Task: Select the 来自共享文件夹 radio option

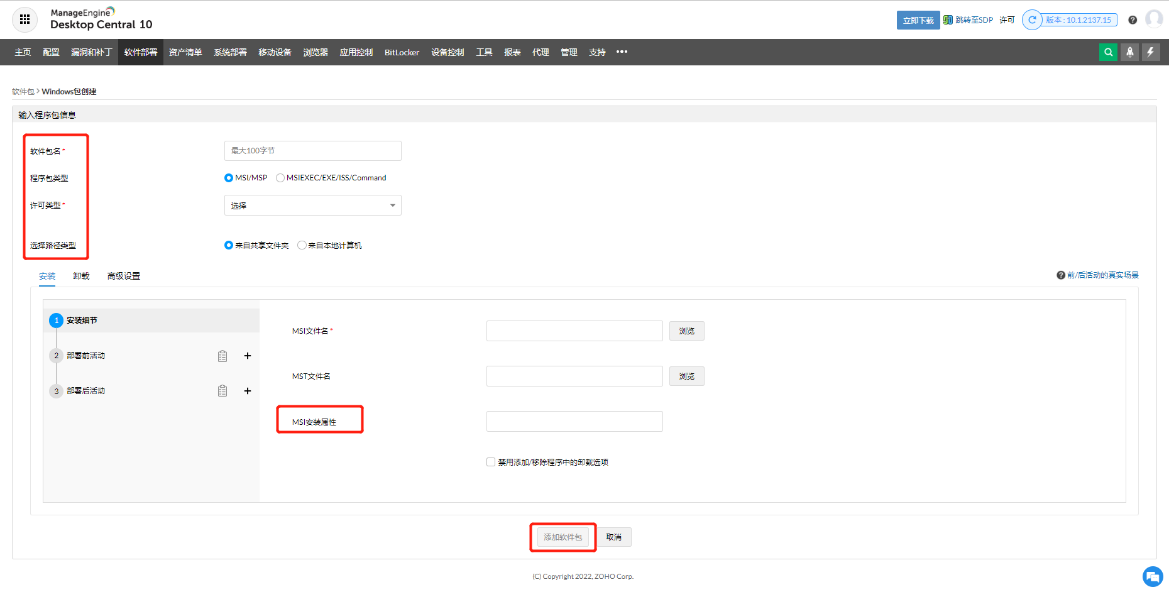Action: click(229, 245)
